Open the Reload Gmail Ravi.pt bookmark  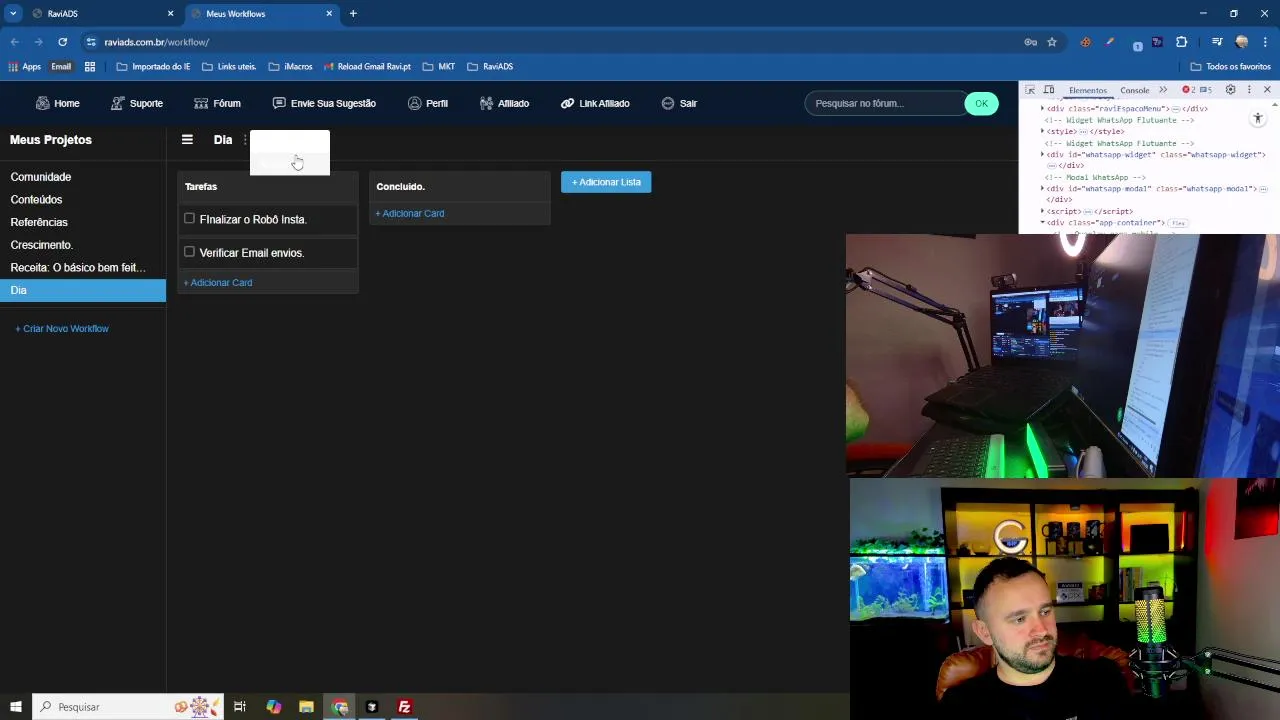(x=367, y=67)
